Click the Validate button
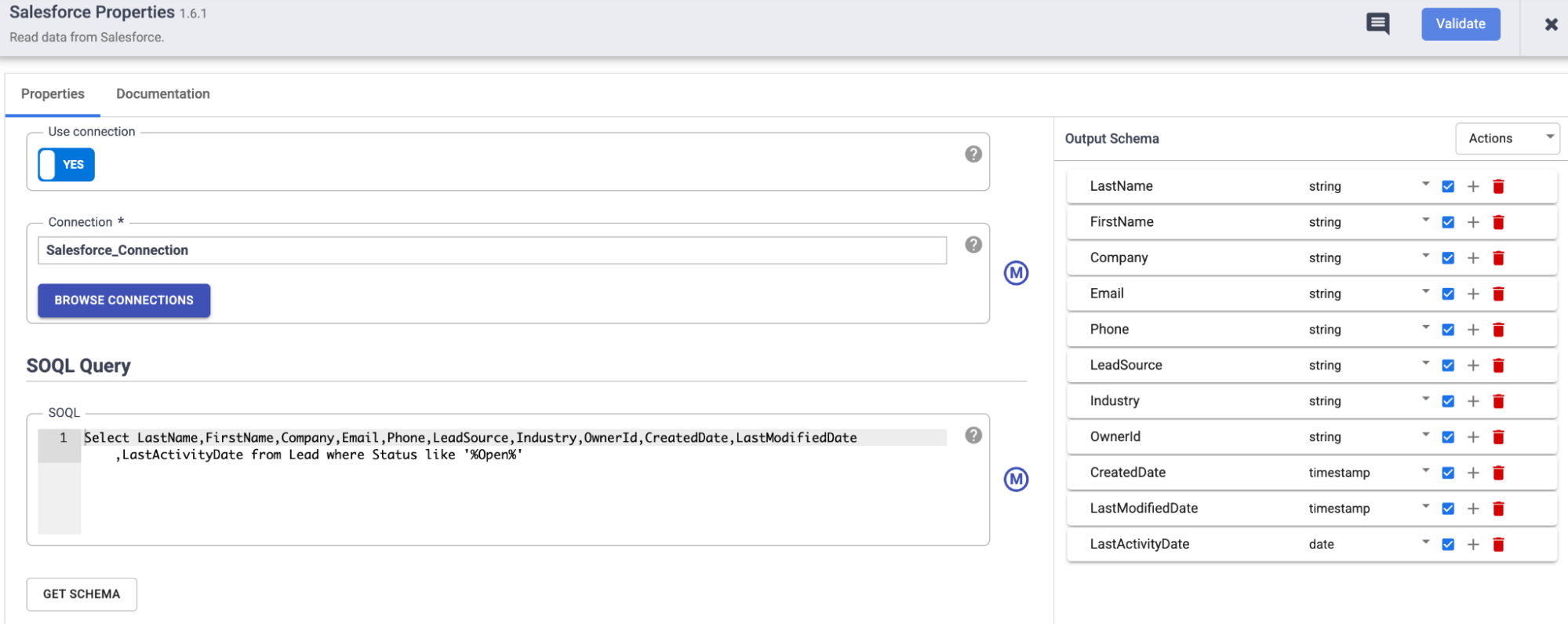 (x=1460, y=24)
